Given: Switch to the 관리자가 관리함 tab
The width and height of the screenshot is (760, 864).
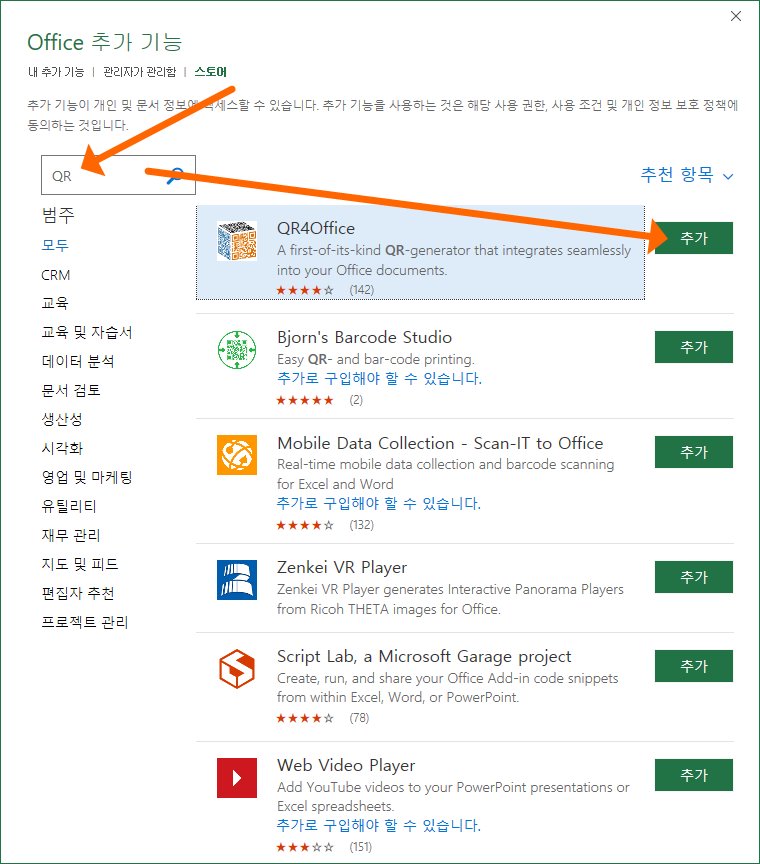Looking at the screenshot, I should [x=139, y=72].
